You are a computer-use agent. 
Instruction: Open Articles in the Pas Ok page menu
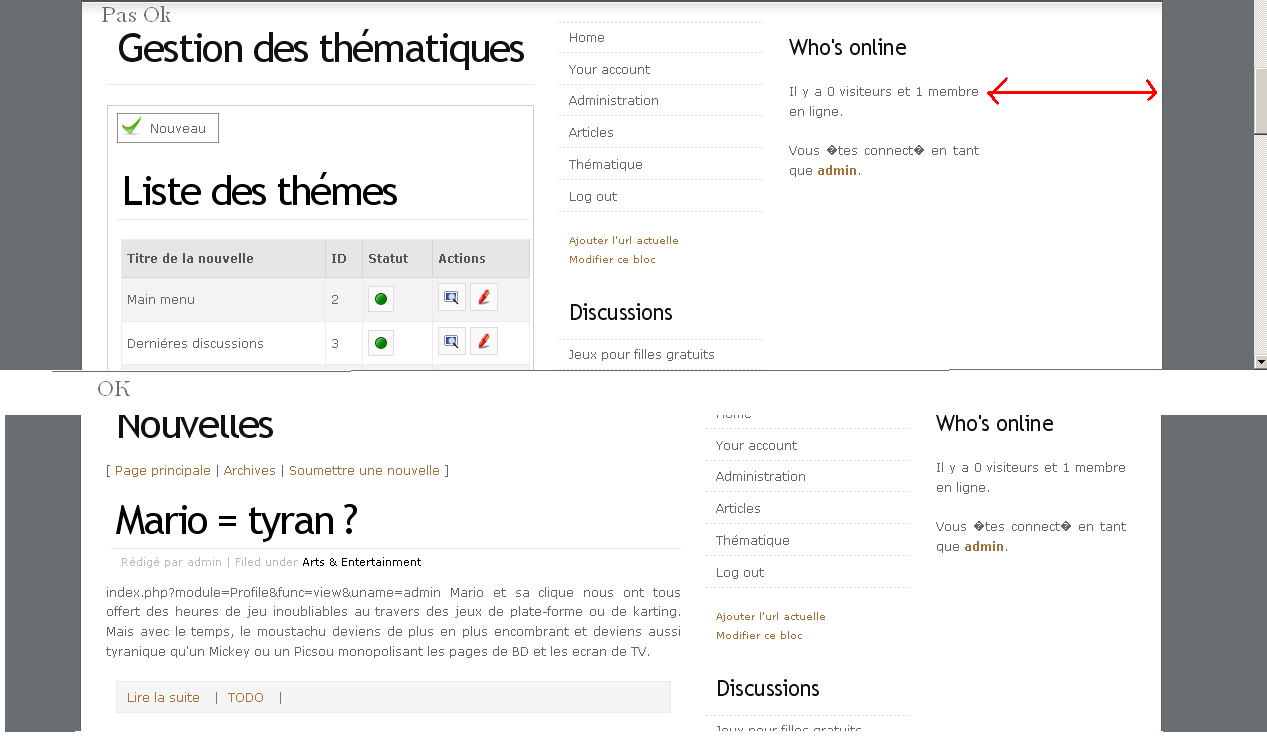[591, 132]
